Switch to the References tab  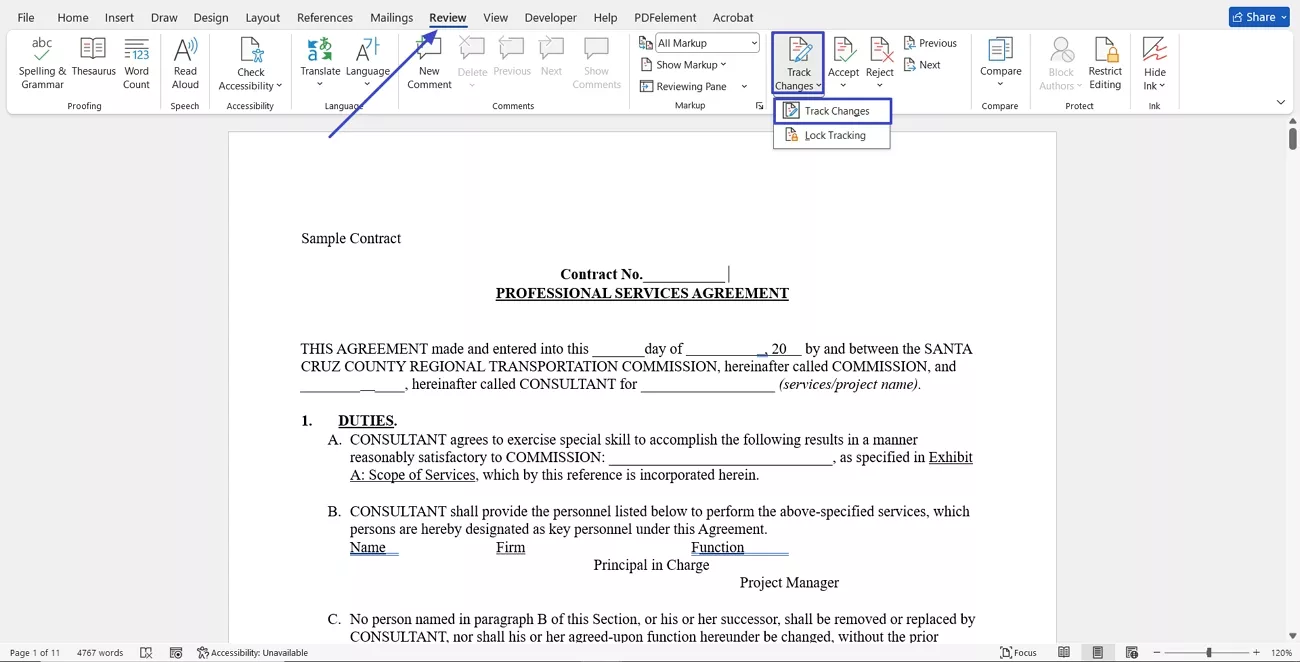click(x=325, y=17)
